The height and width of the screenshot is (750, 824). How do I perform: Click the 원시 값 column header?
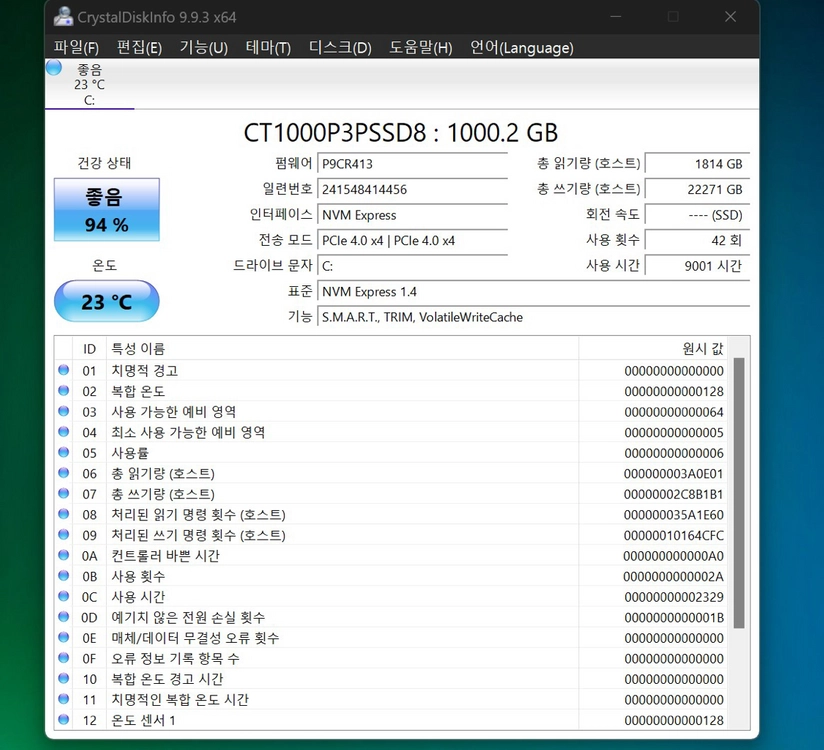point(654,348)
